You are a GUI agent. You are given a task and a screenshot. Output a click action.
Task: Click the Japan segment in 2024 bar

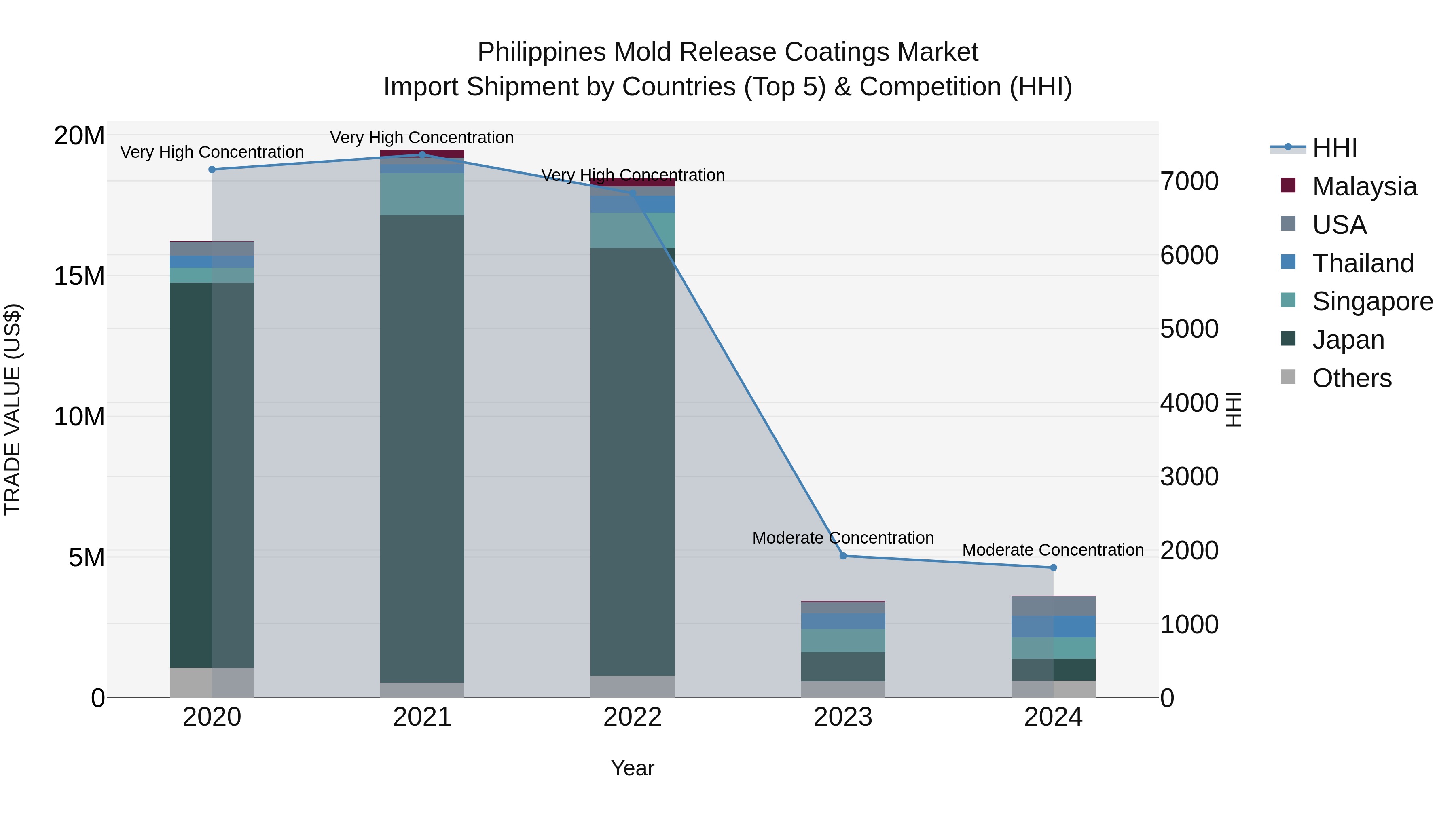(1054, 670)
